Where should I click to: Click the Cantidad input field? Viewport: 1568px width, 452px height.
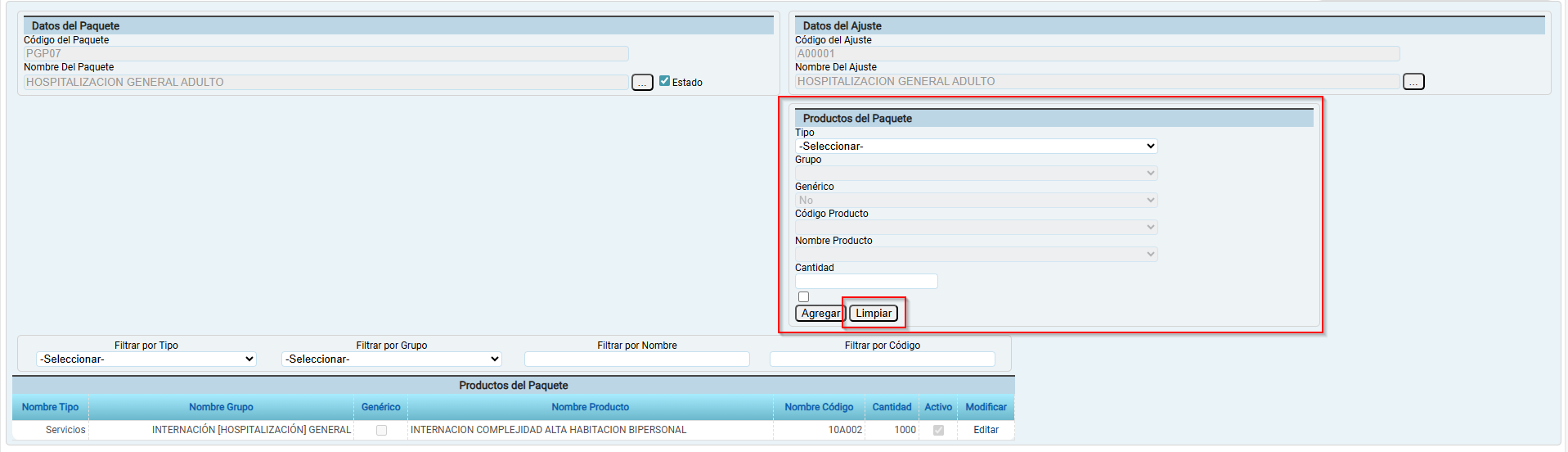[x=866, y=282]
